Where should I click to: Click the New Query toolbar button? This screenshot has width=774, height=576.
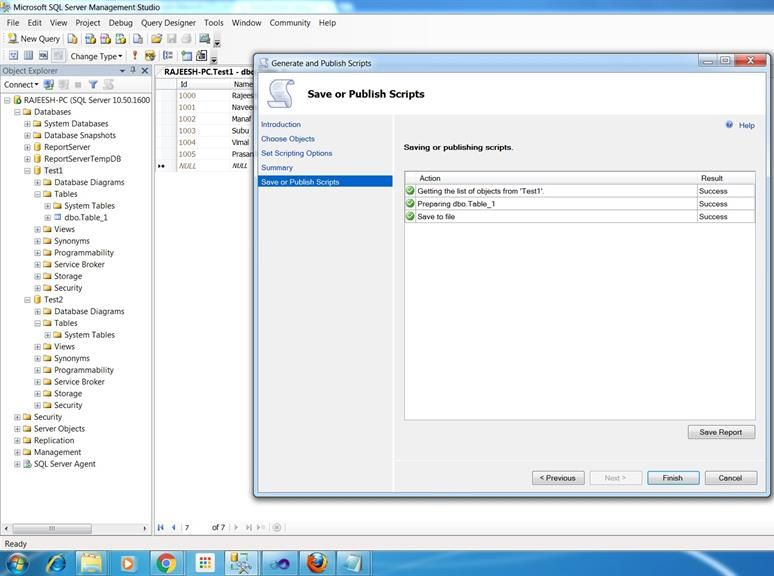[34, 38]
